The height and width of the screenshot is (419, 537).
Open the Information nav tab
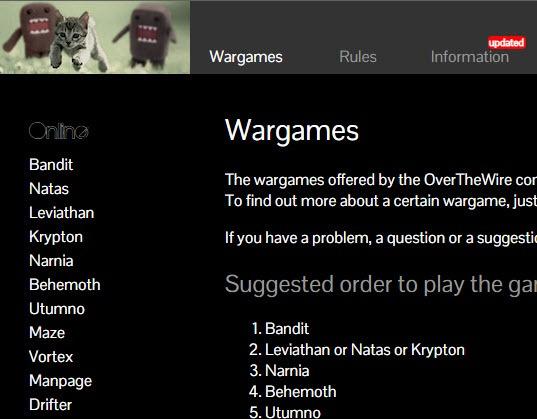click(470, 57)
